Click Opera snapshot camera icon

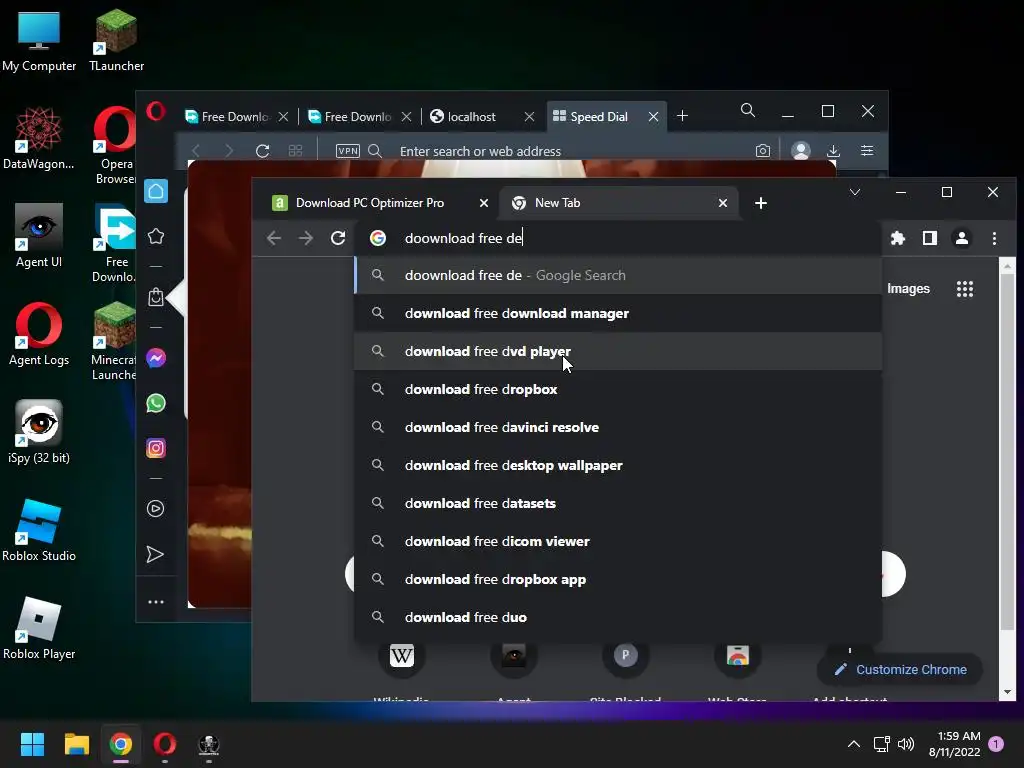[x=762, y=151]
